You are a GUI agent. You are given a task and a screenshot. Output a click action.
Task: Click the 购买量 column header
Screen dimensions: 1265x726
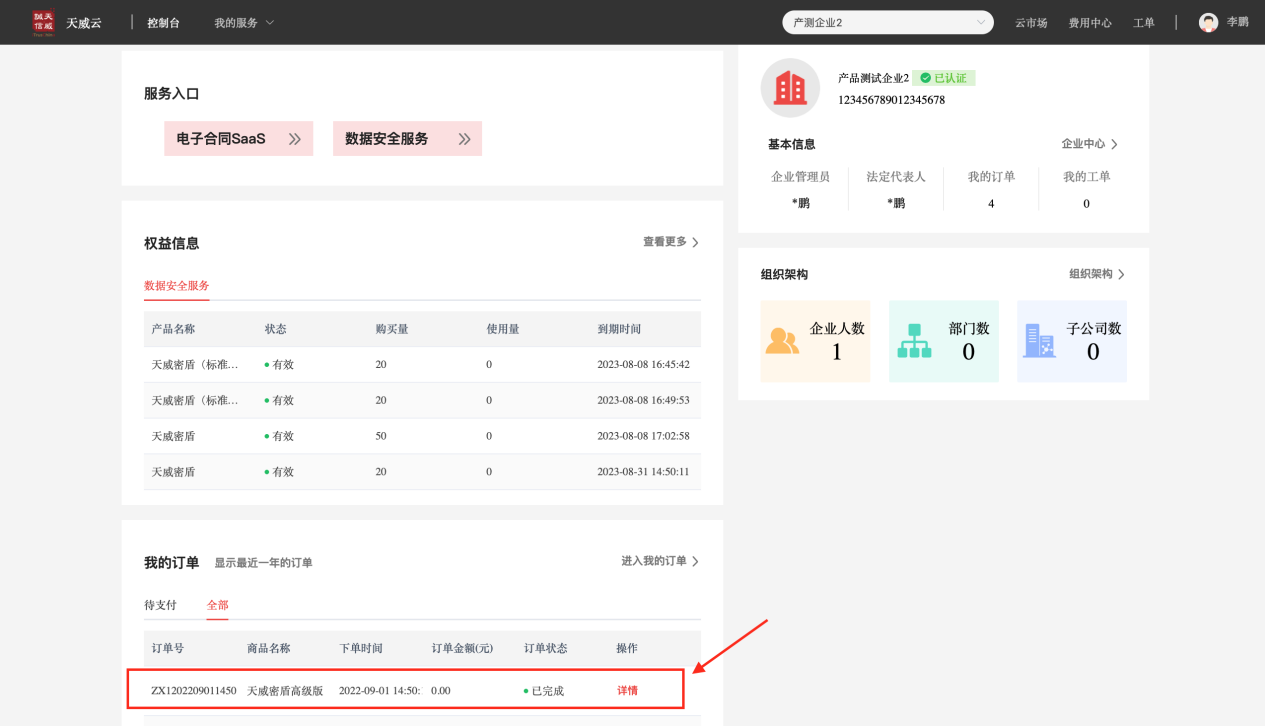pyautogui.click(x=392, y=329)
